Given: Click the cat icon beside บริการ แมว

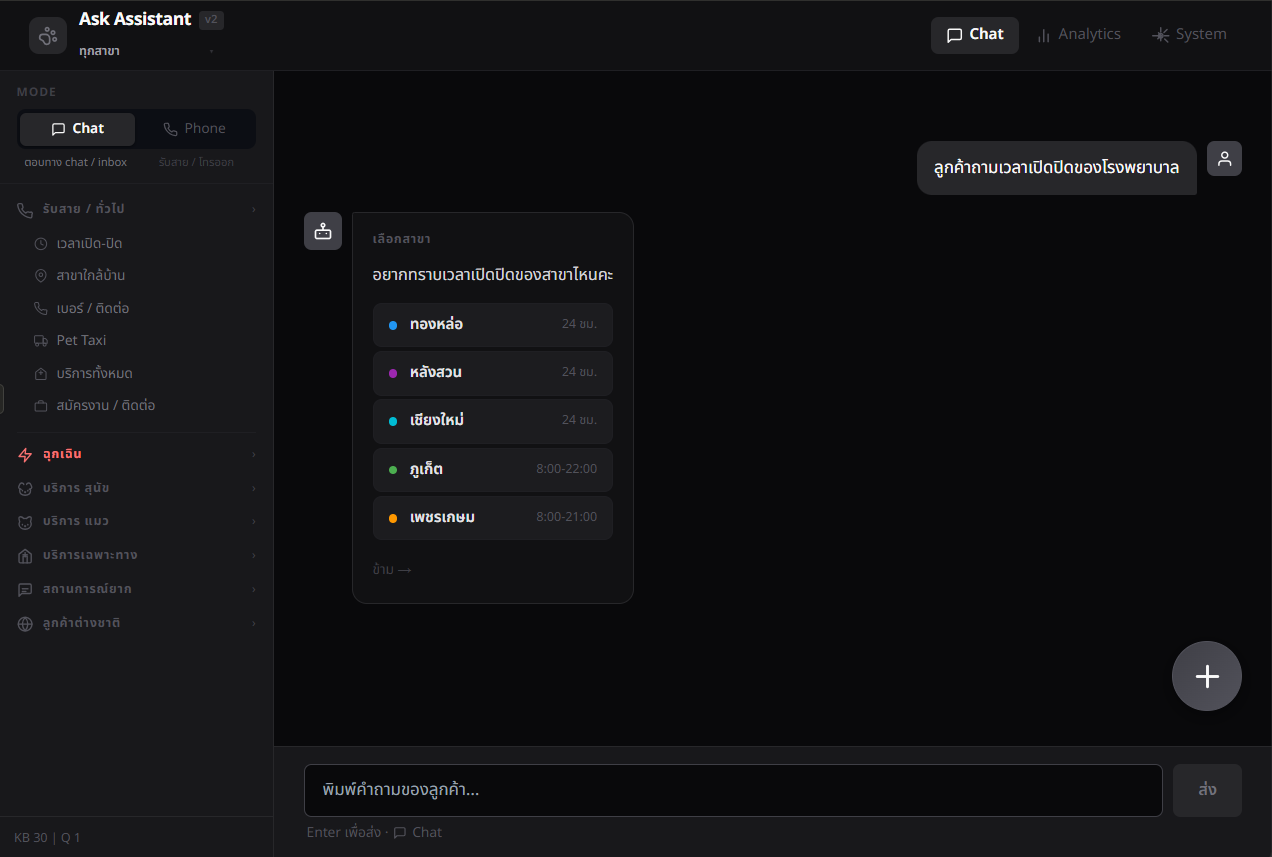Looking at the screenshot, I should 24,521.
